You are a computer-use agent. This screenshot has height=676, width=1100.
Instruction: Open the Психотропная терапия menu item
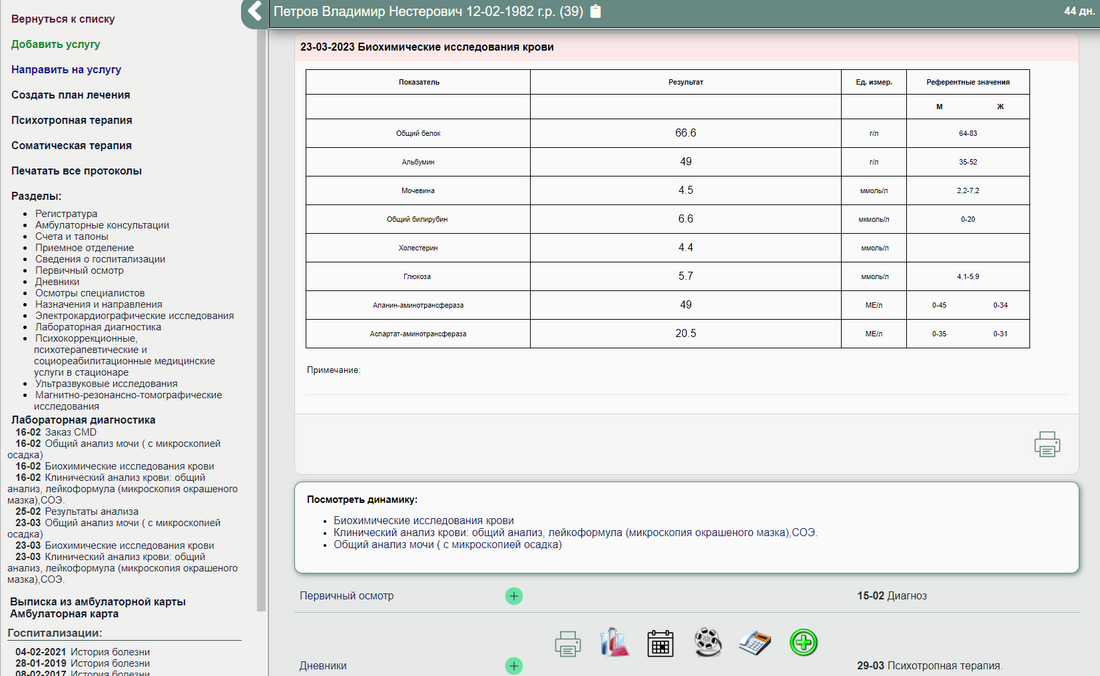click(72, 120)
